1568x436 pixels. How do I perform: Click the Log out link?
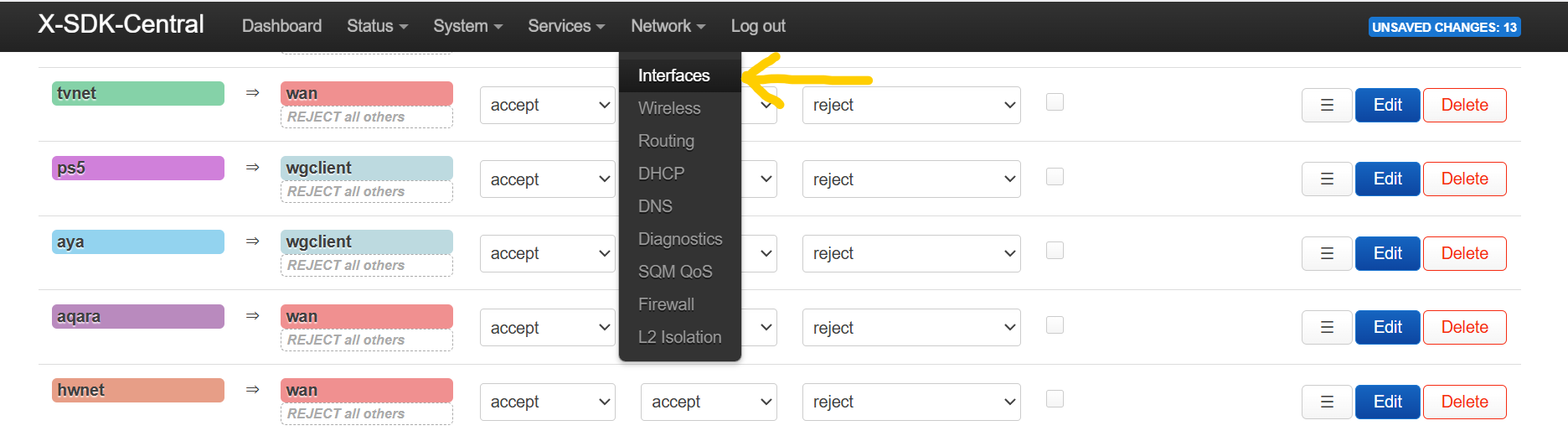coord(758,26)
